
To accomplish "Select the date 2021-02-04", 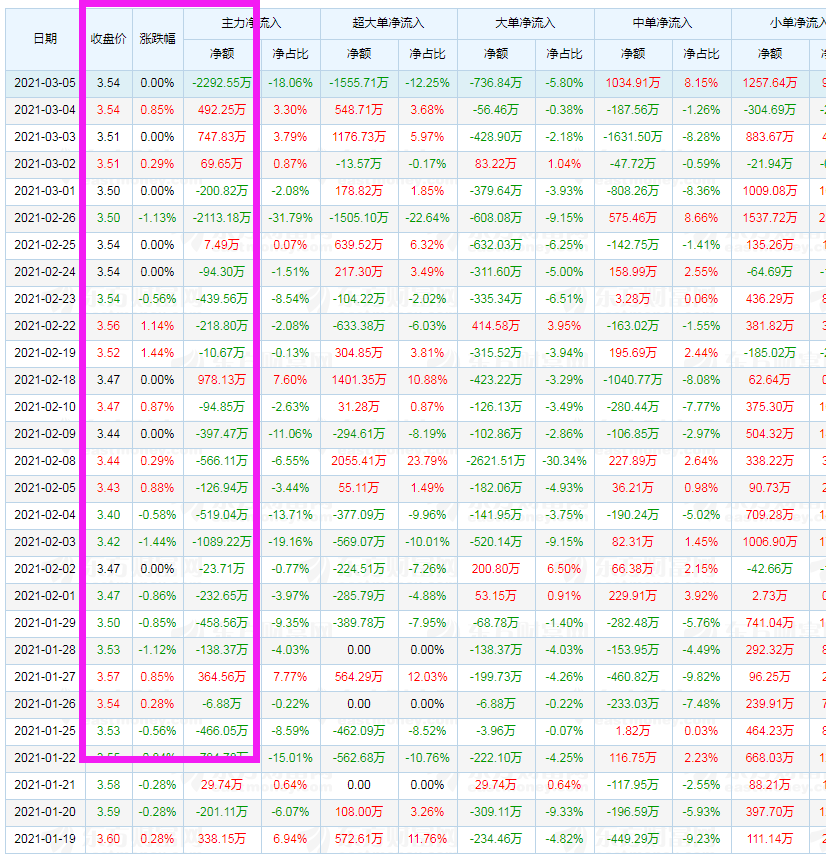I will tap(45, 515).
